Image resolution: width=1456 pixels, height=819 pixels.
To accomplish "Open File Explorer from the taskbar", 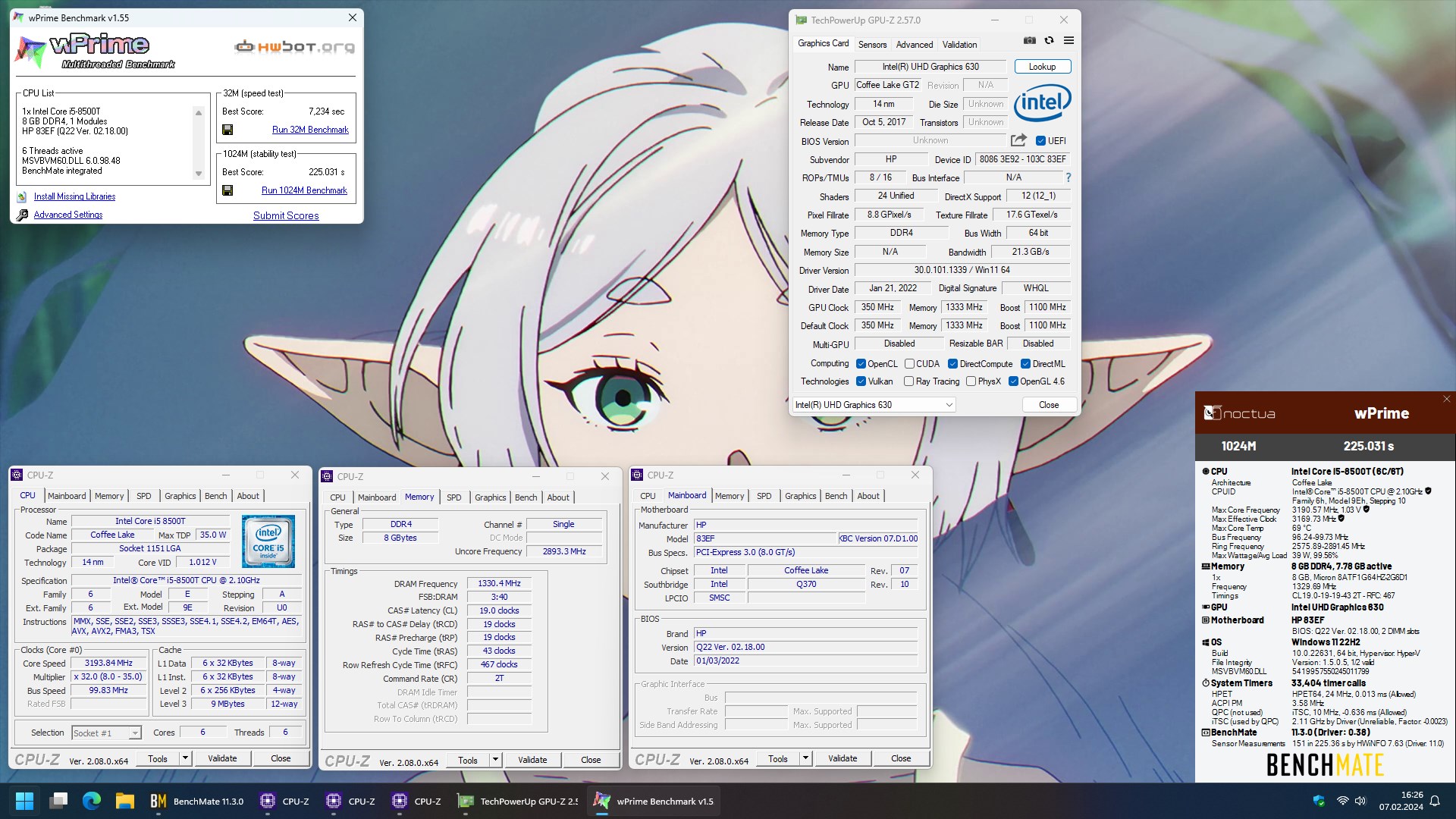I will point(124,801).
